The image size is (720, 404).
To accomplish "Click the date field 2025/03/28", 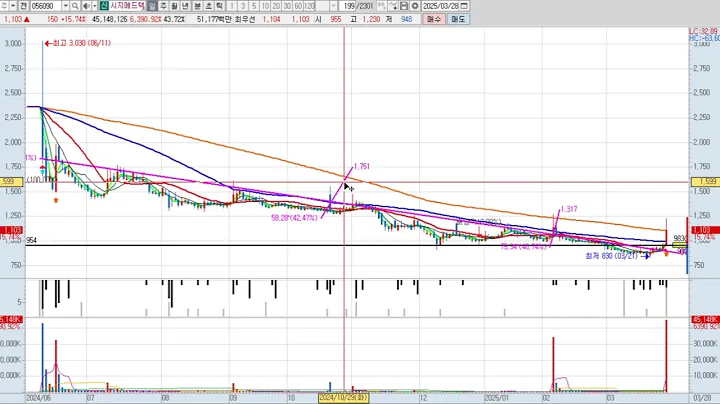I will [x=440, y=6].
